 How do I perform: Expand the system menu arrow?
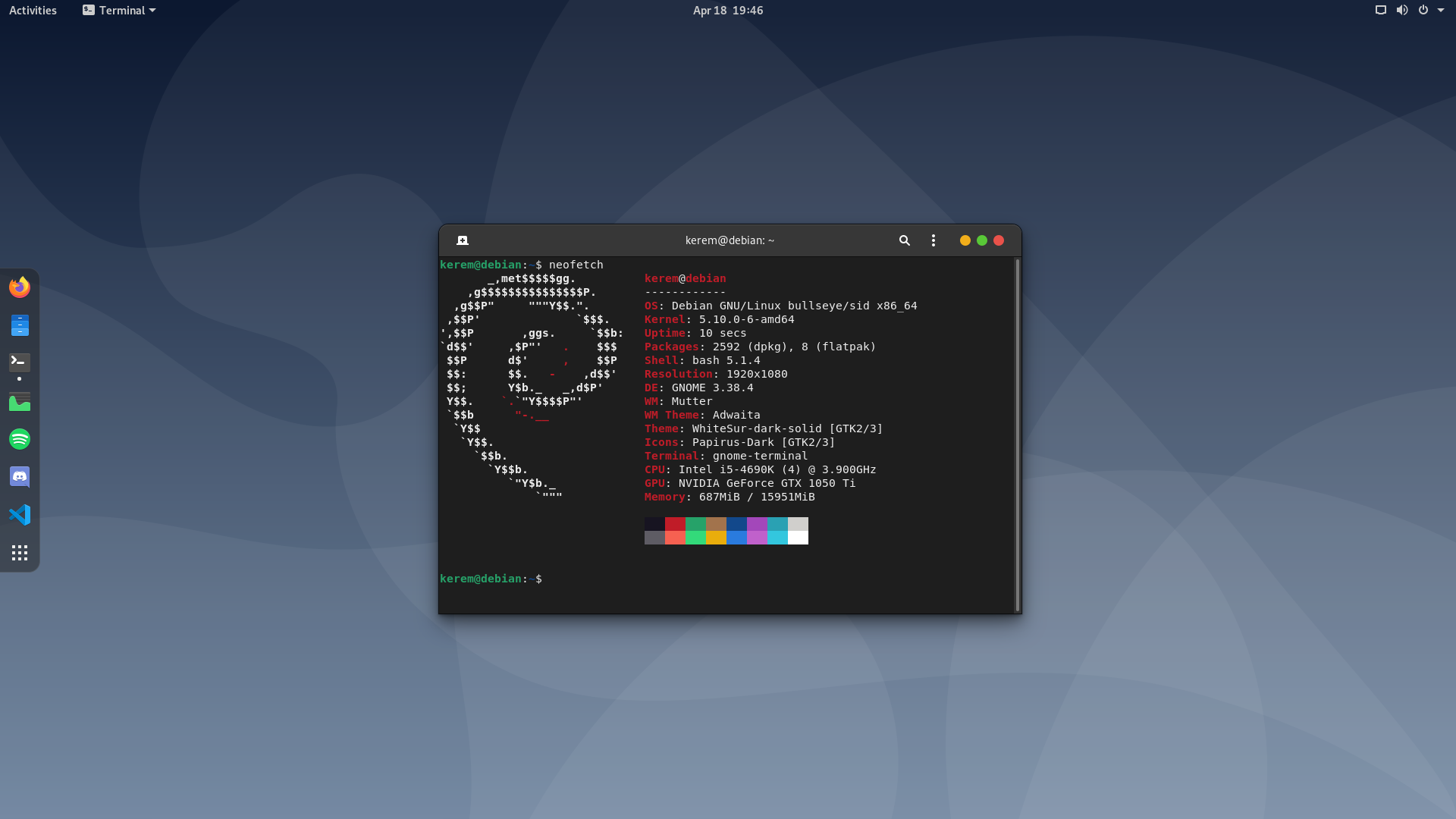(1441, 10)
